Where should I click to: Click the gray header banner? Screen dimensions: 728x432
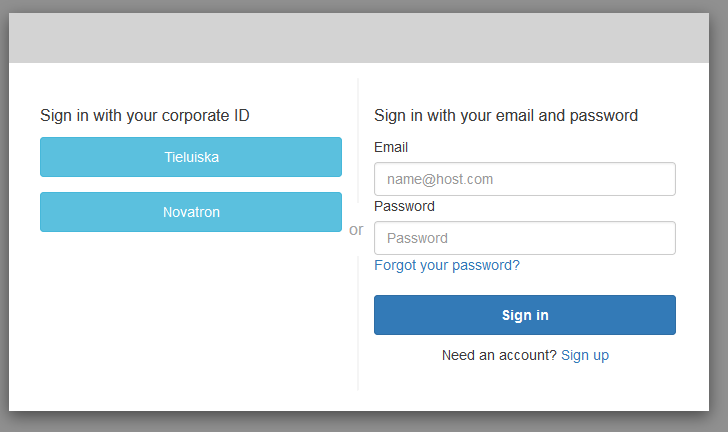[x=364, y=38]
